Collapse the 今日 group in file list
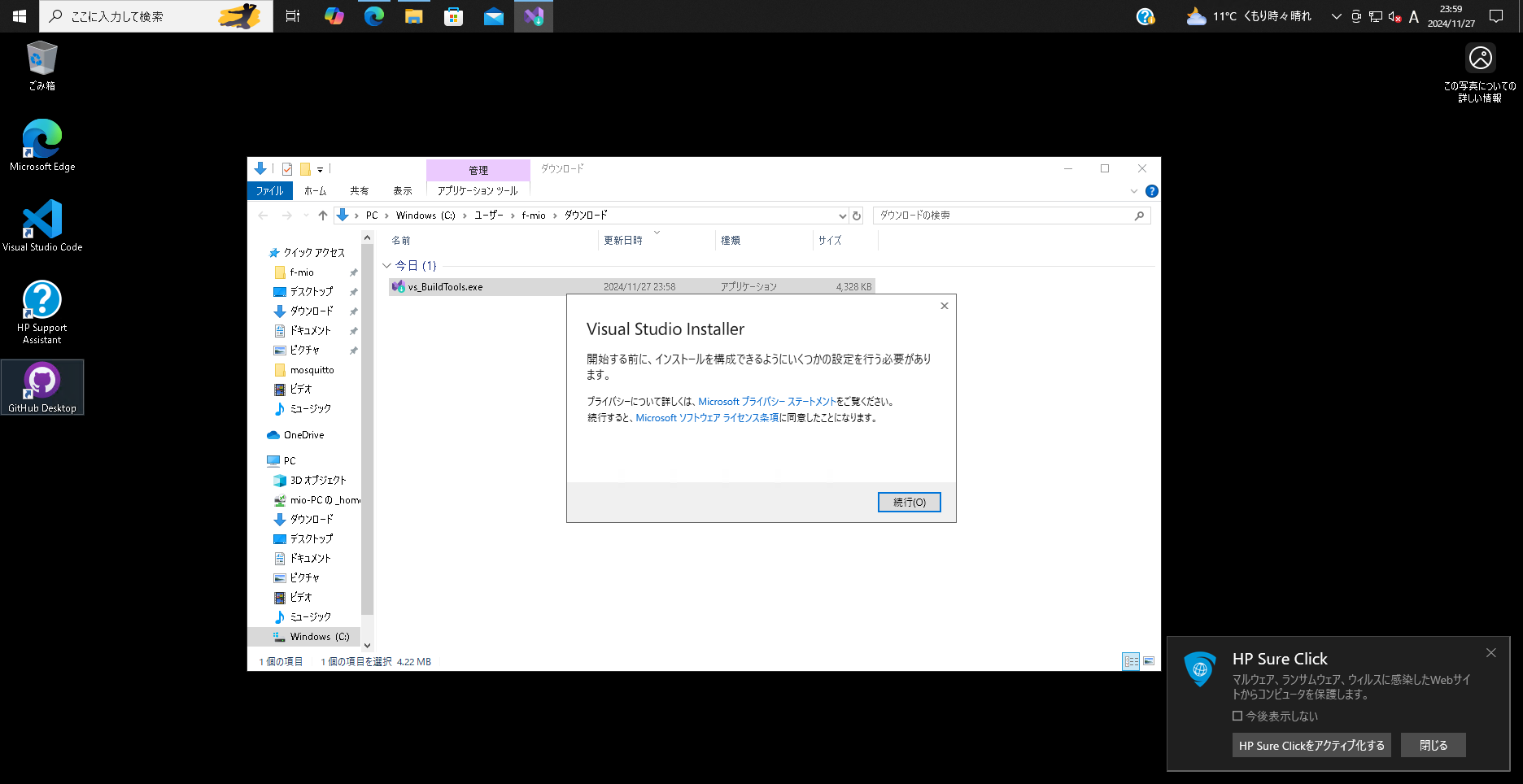 tap(386, 265)
